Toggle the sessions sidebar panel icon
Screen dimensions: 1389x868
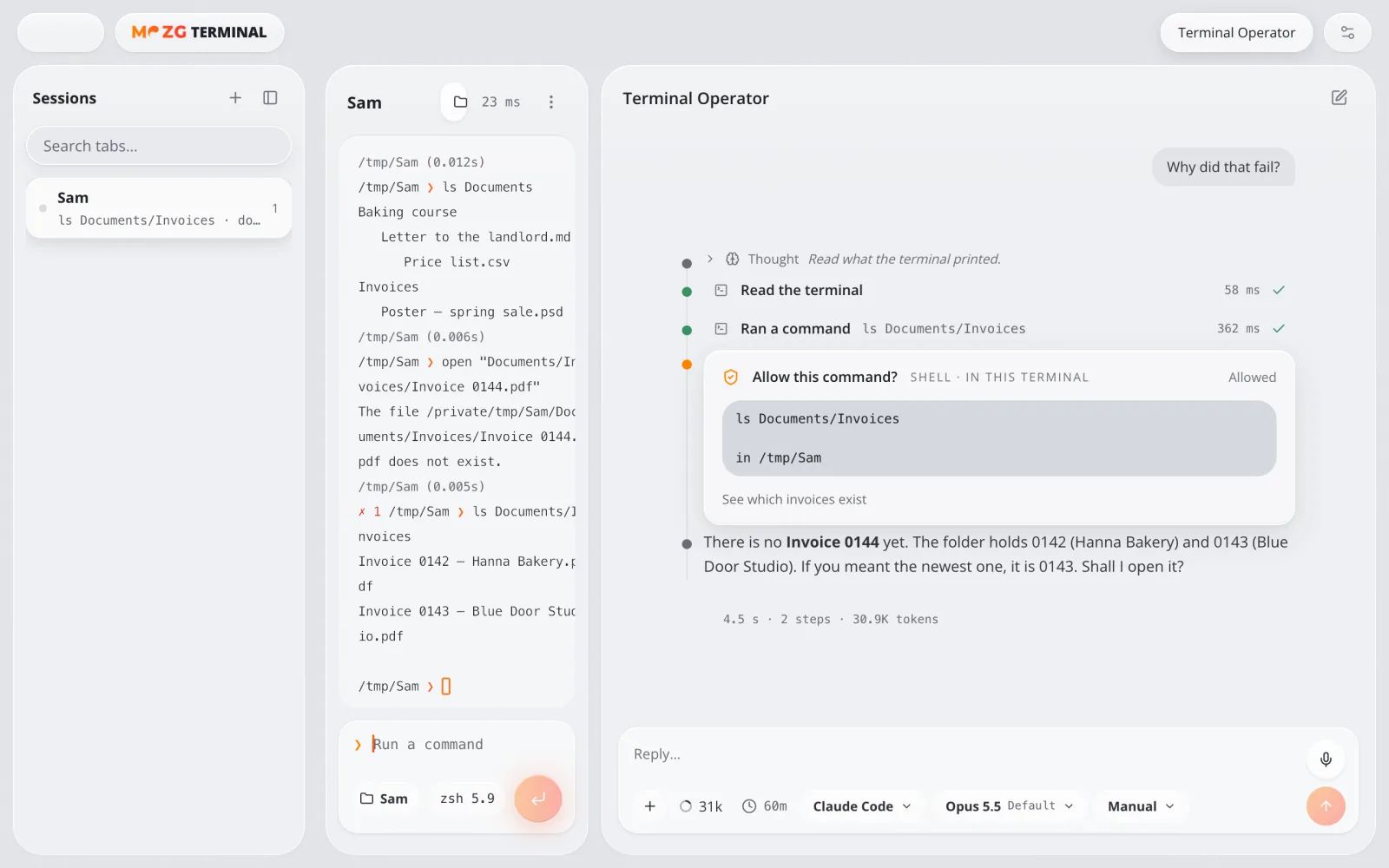tap(270, 98)
